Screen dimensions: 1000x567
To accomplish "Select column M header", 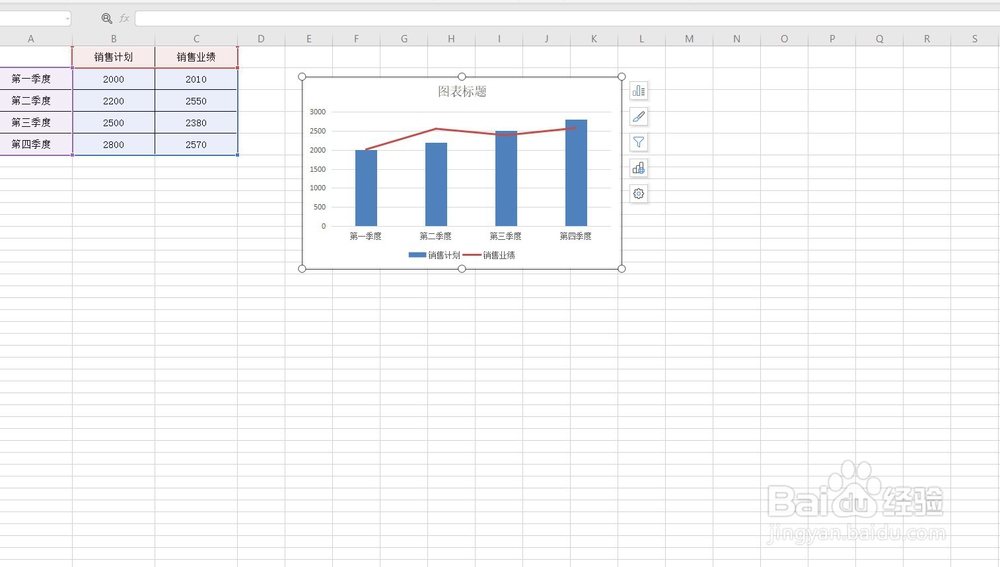I will click(689, 39).
